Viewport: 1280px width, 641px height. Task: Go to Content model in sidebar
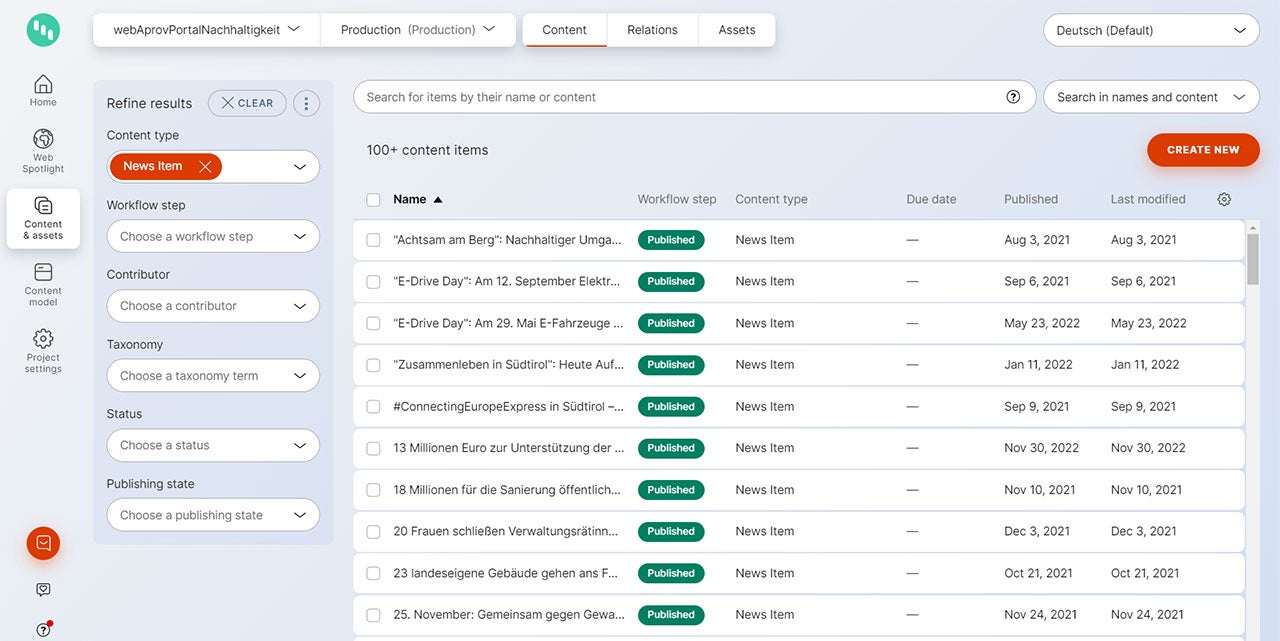43,284
